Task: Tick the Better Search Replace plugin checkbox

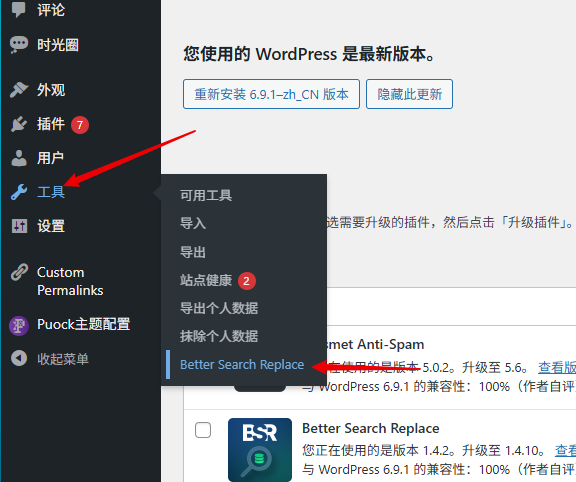Action: [x=203, y=430]
